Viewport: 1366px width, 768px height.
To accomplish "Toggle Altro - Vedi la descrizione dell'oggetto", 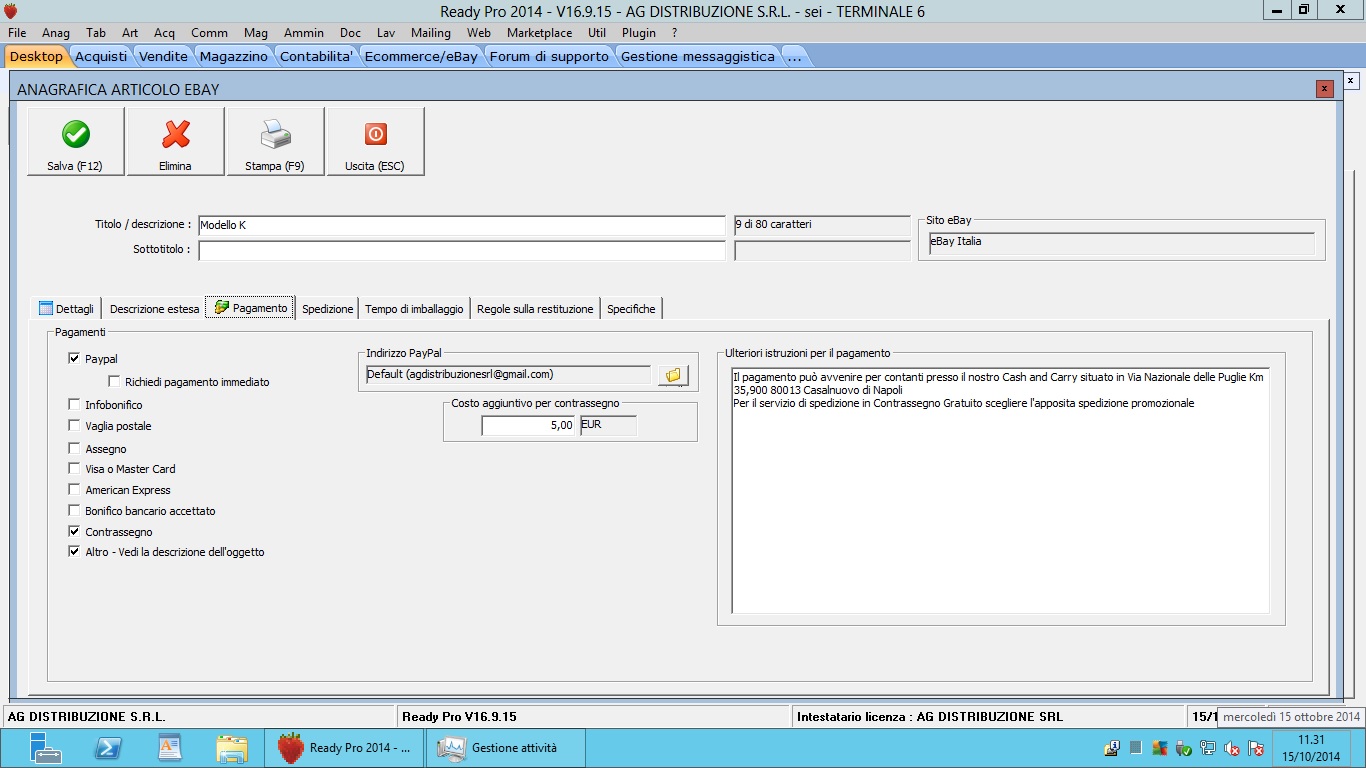I will click(74, 552).
